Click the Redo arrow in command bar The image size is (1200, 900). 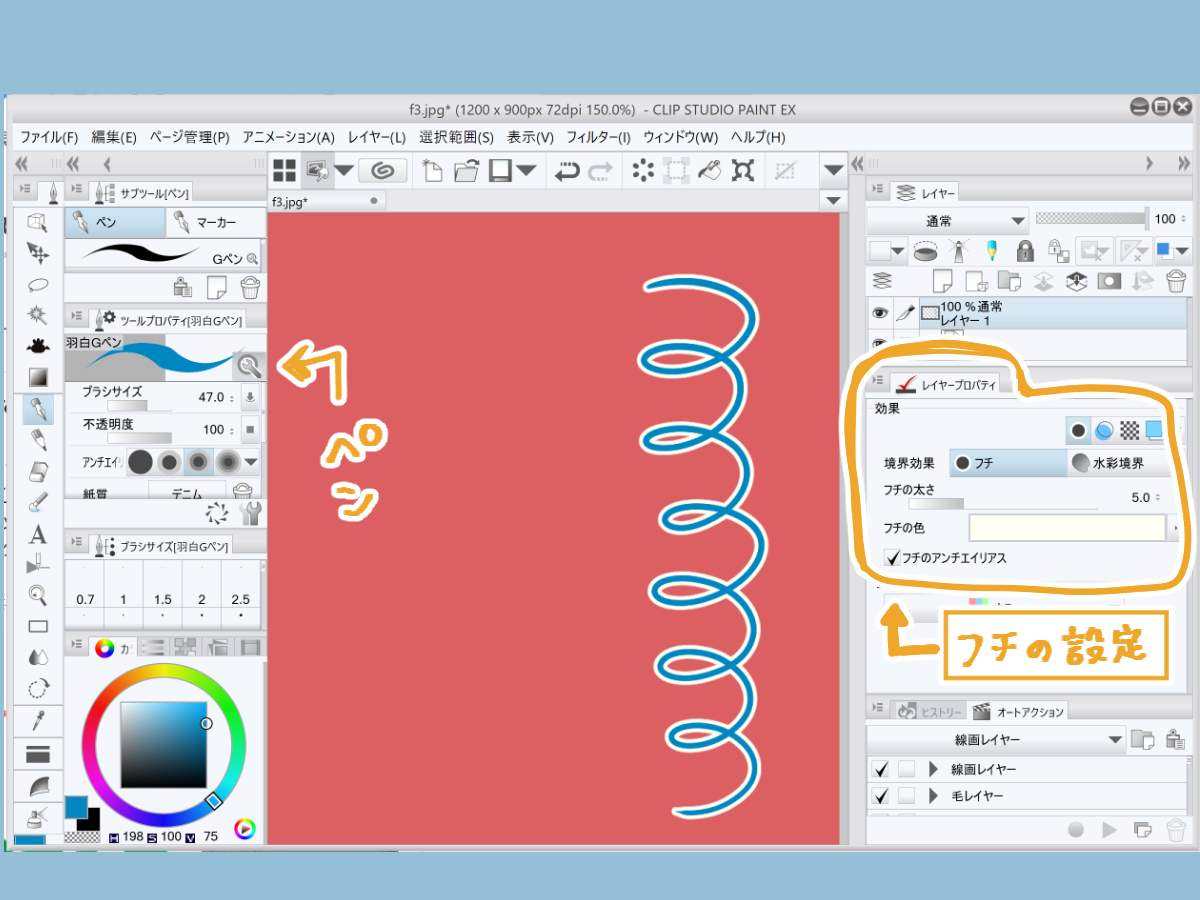point(600,171)
